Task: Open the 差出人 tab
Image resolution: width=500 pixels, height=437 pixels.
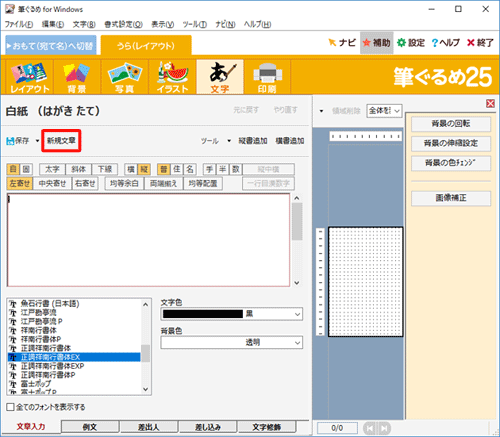Action: (149, 427)
